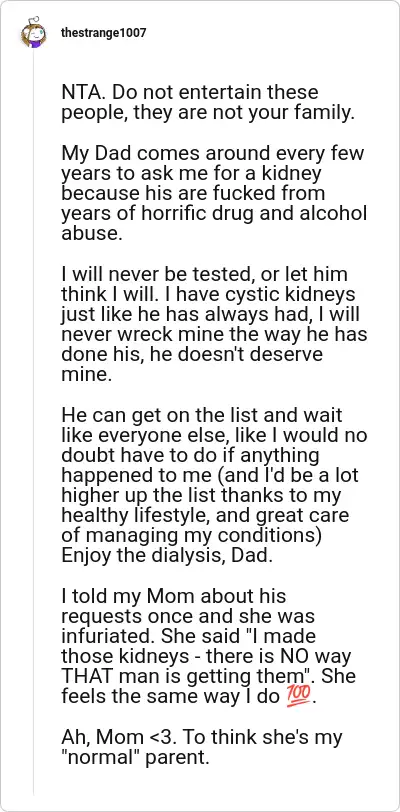Click the Snoo avatar of thestrange1007
Viewport: 400px width, 812px height.
33,35
